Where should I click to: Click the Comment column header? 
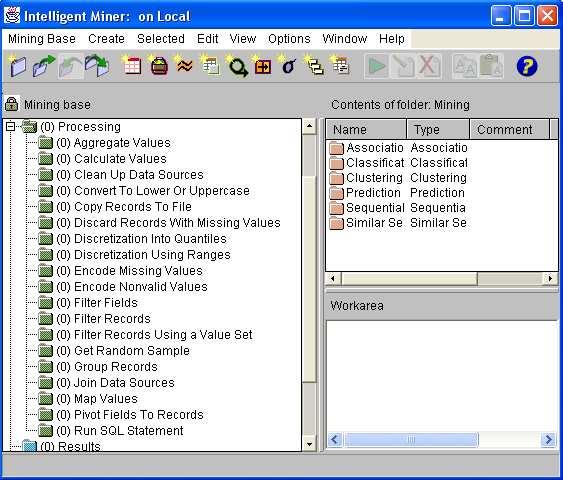point(510,129)
